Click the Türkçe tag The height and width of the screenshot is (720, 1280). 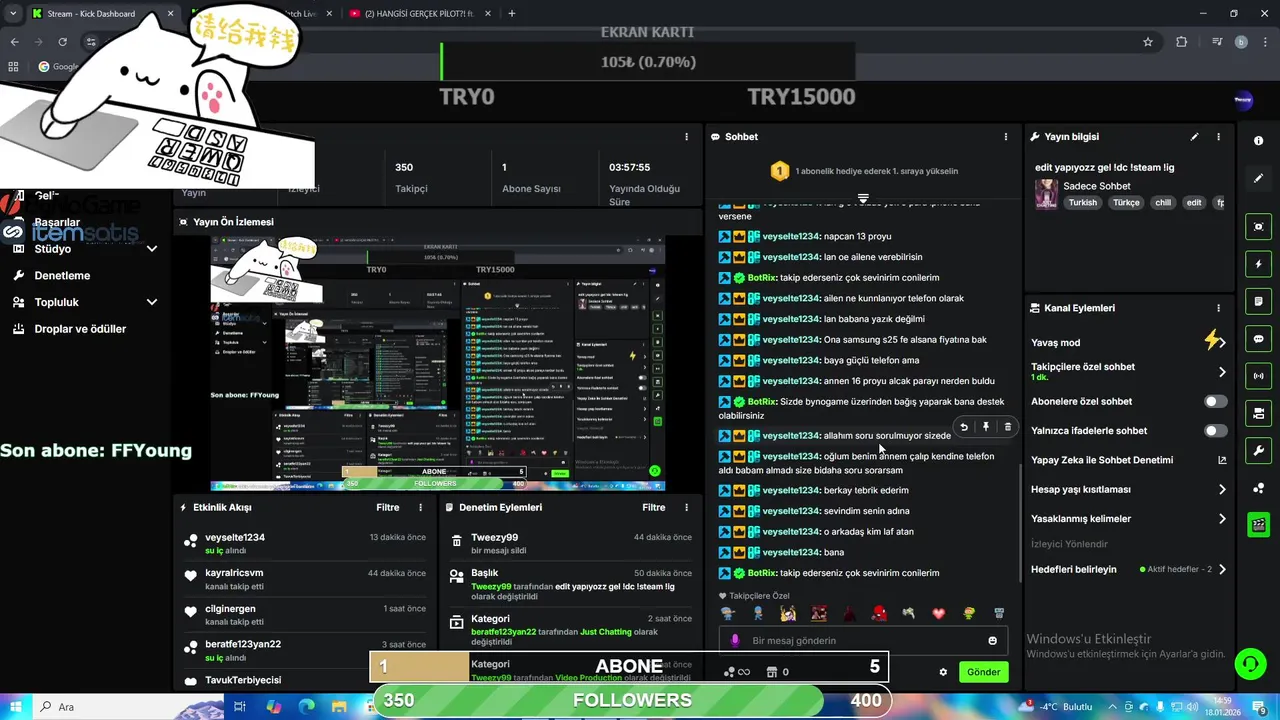click(x=1126, y=202)
